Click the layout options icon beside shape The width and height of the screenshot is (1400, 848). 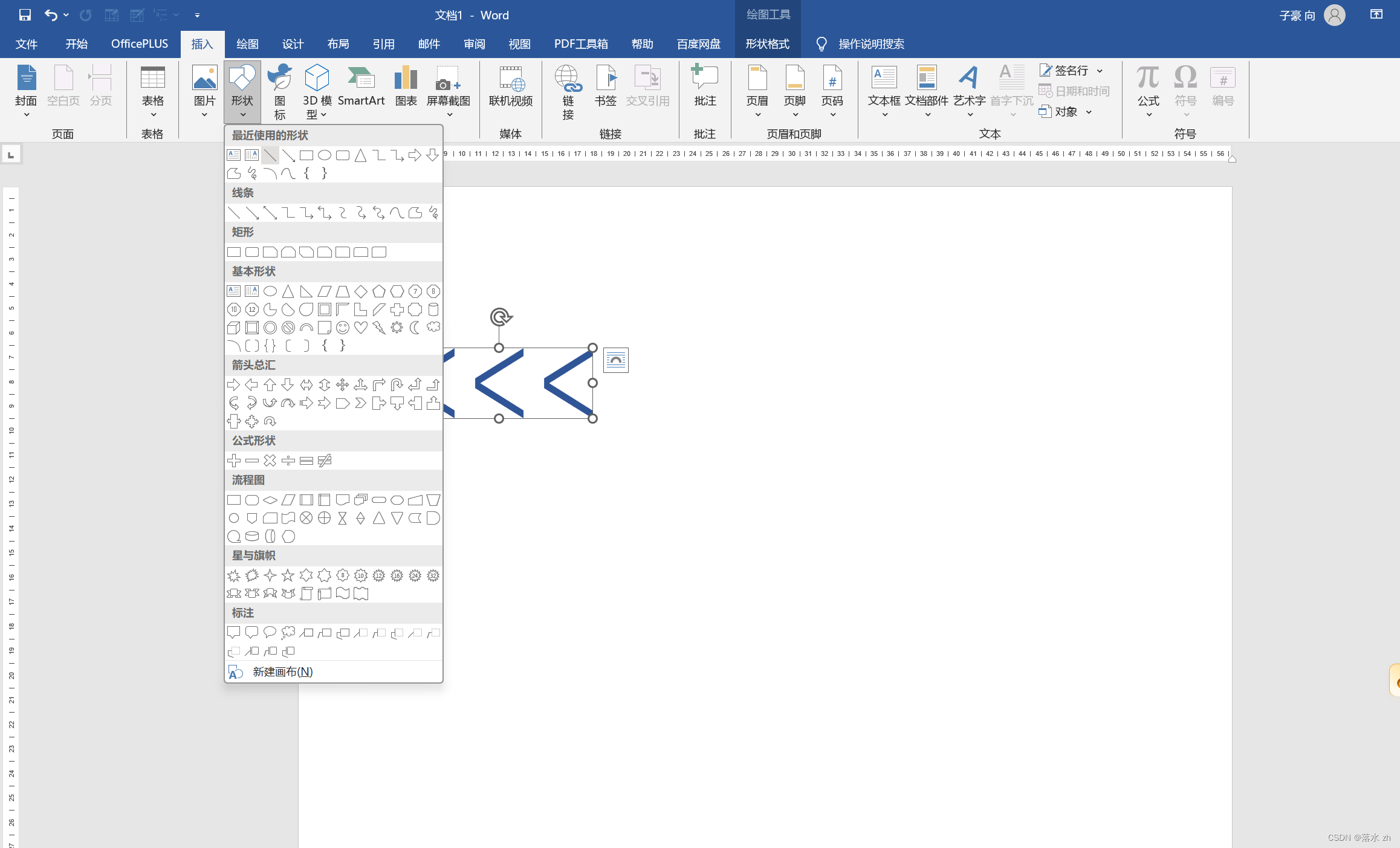pos(615,360)
